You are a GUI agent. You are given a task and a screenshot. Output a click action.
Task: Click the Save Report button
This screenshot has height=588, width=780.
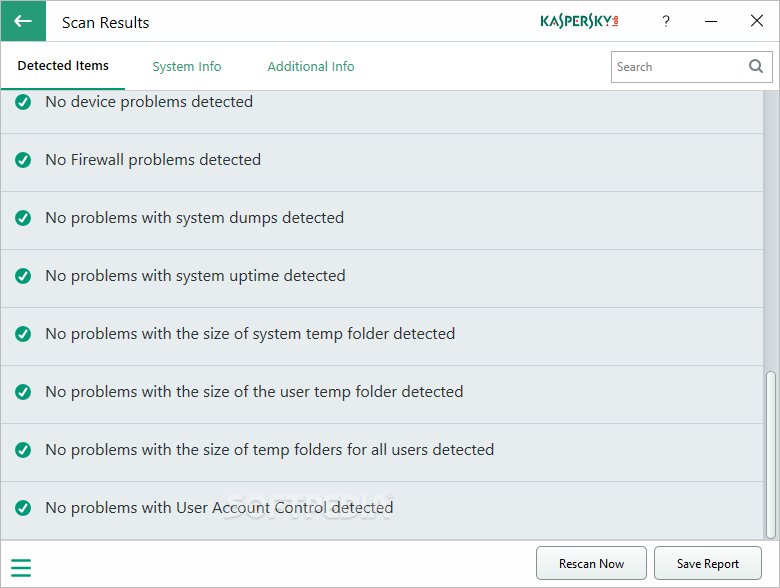pos(707,563)
